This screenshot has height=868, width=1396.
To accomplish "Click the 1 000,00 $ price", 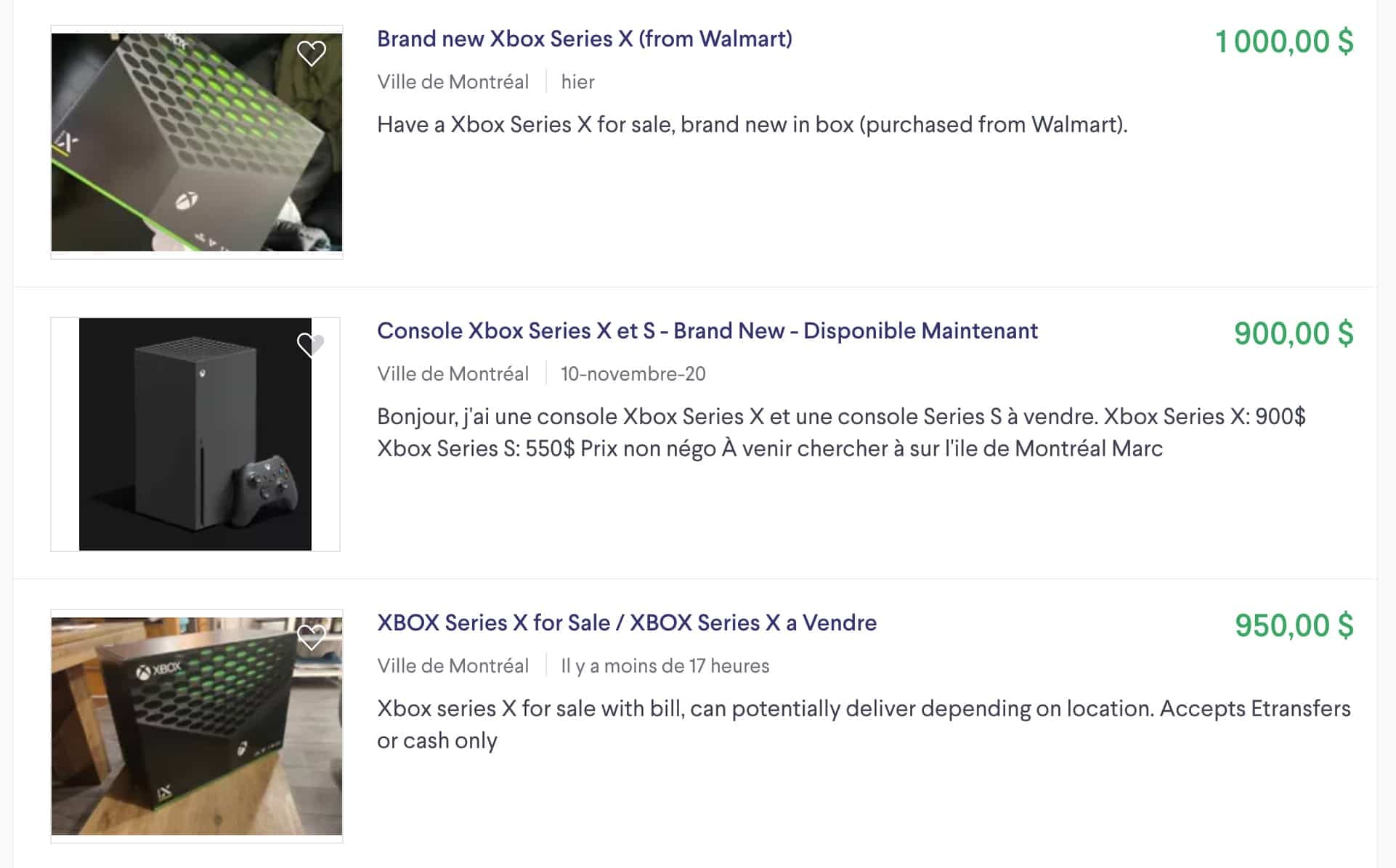I will click(x=1284, y=41).
